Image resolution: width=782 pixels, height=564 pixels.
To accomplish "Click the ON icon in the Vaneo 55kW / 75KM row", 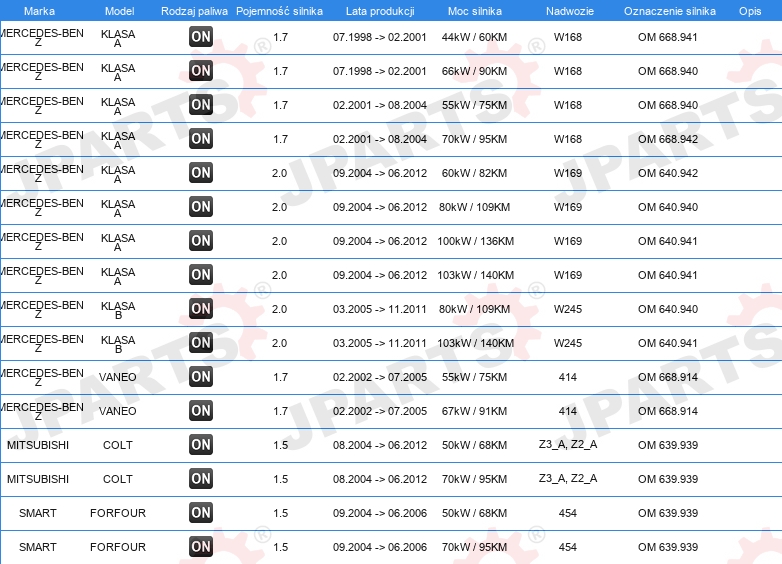I will pos(201,376).
